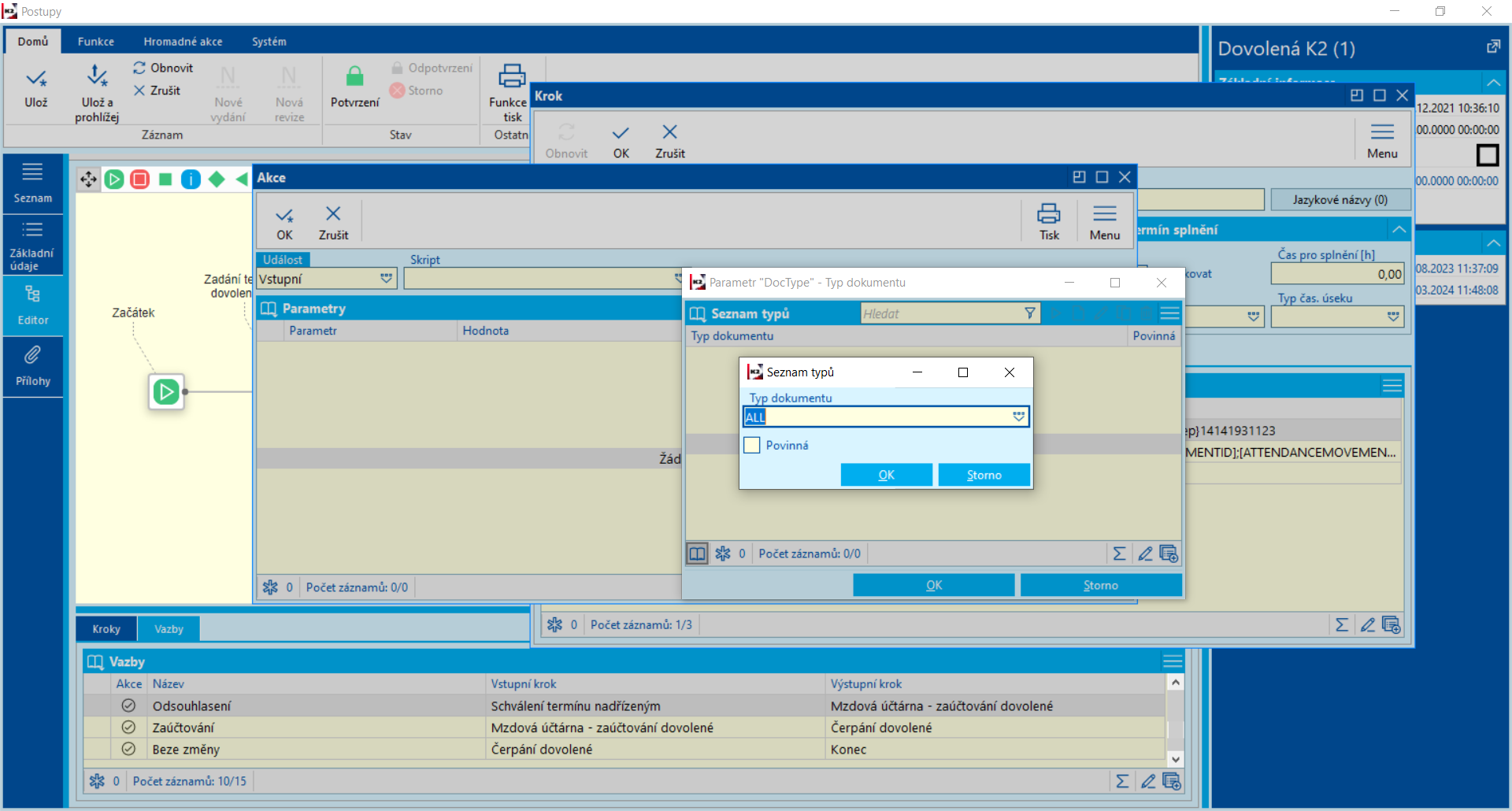
Task: Click Zrušit in the Krok window toolbar
Action: point(670,142)
